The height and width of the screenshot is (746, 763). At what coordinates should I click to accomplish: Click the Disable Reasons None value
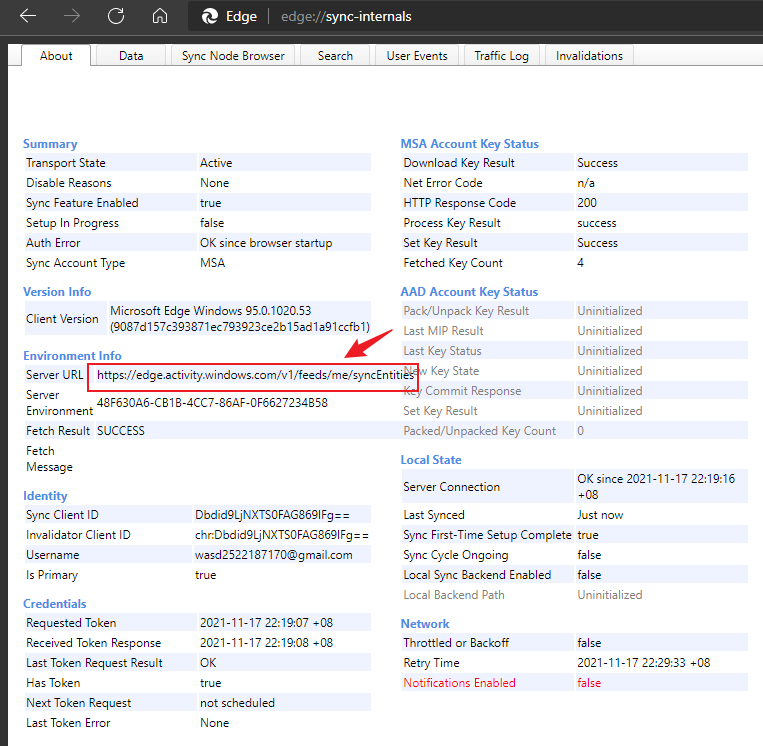[214, 183]
